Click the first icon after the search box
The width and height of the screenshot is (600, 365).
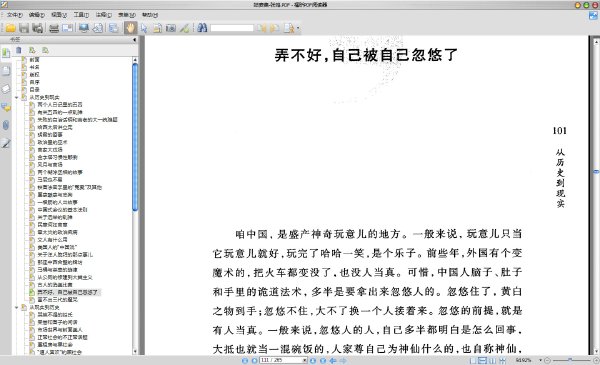(261, 28)
